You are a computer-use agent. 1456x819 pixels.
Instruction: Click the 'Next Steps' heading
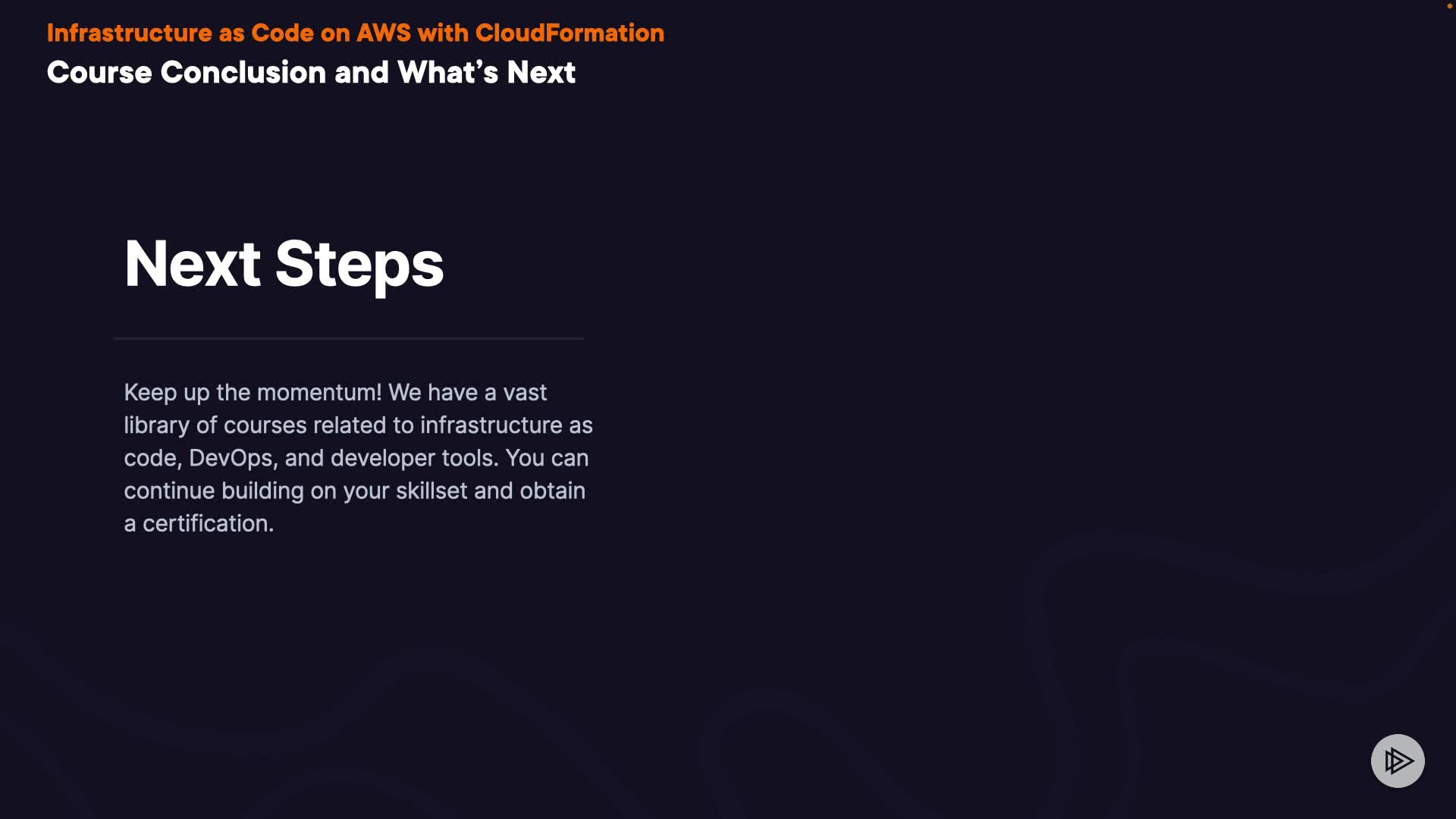coord(284,264)
